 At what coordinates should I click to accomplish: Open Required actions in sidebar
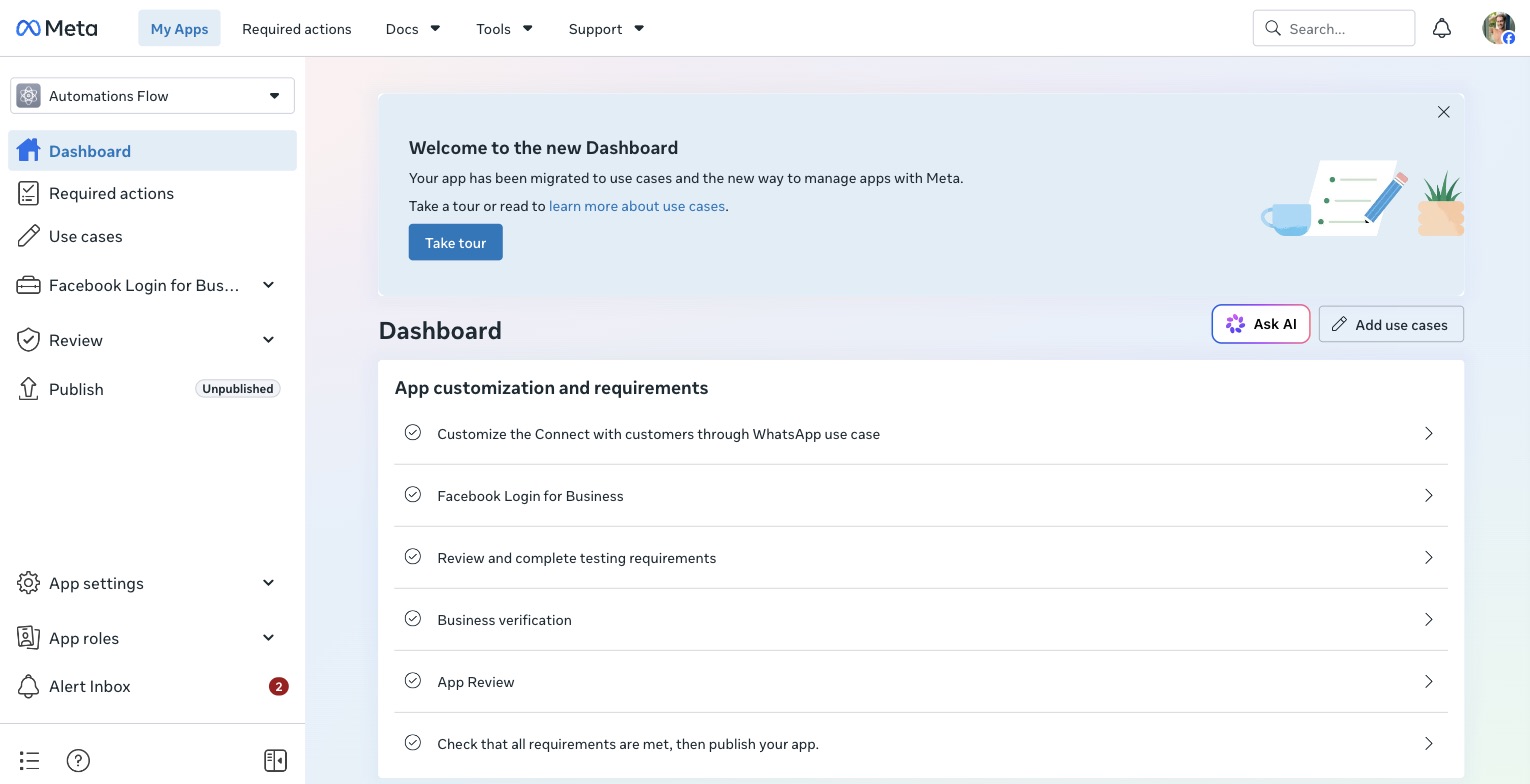[x=152, y=193]
